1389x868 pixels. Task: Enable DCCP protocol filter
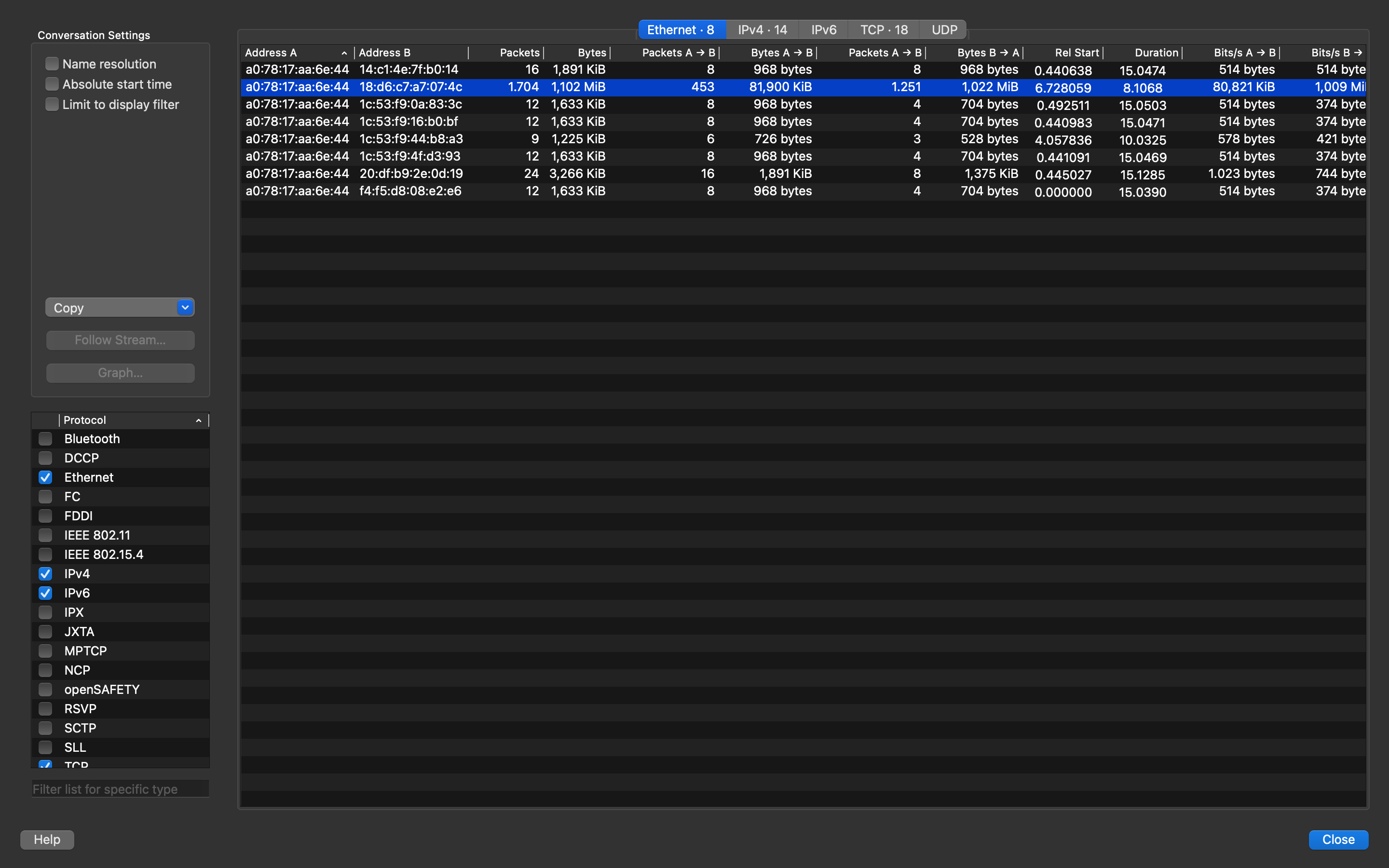tap(47, 458)
